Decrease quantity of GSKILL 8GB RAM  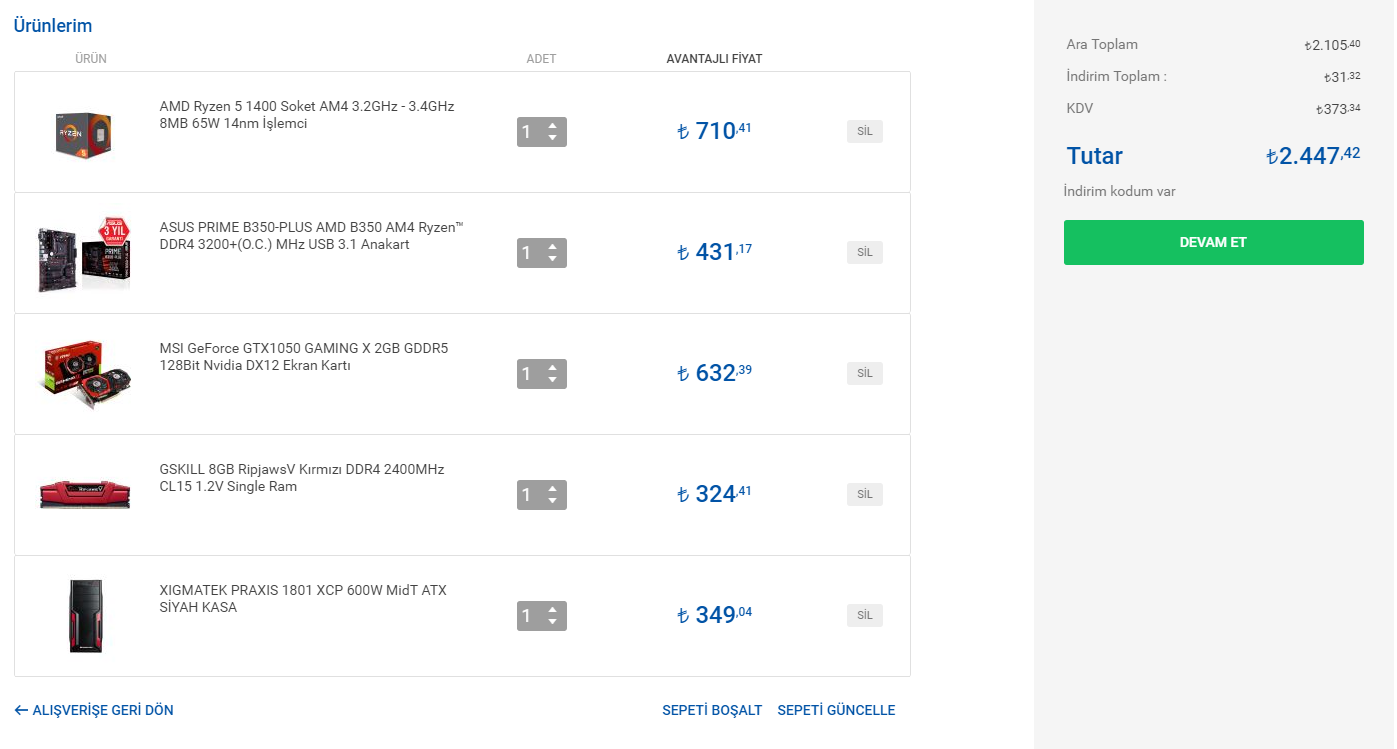point(553,501)
